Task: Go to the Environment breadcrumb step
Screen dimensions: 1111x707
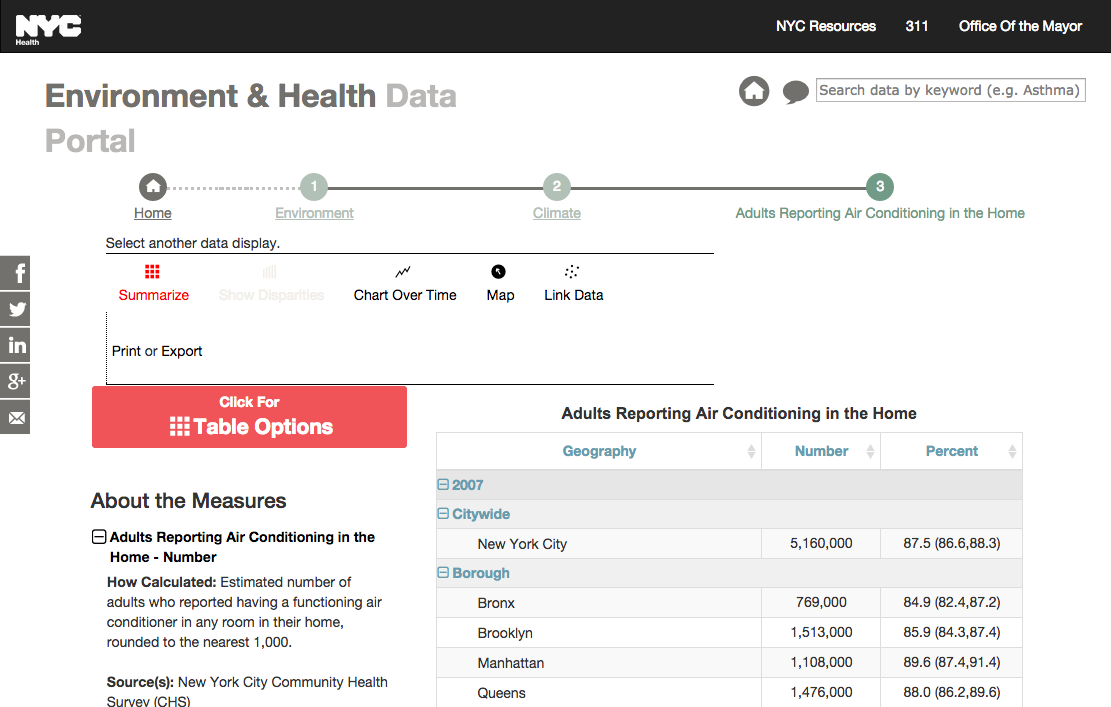Action: point(314,213)
